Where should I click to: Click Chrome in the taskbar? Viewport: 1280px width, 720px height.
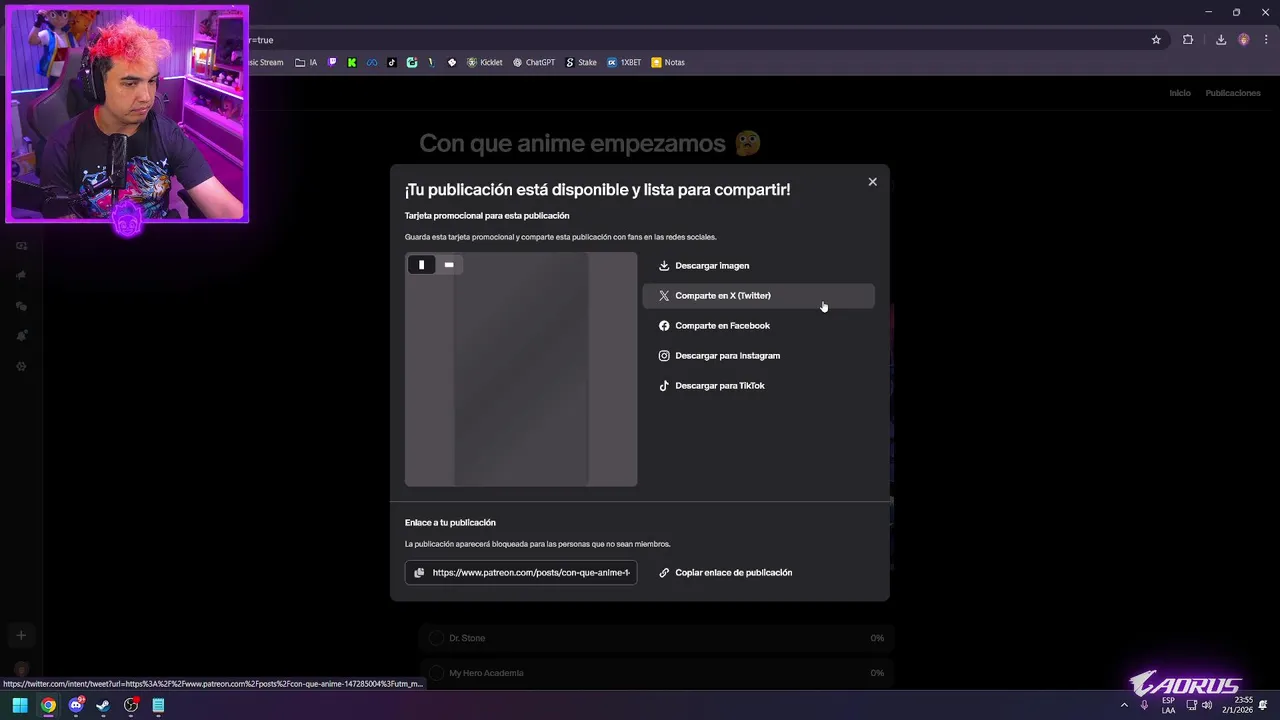tap(48, 705)
